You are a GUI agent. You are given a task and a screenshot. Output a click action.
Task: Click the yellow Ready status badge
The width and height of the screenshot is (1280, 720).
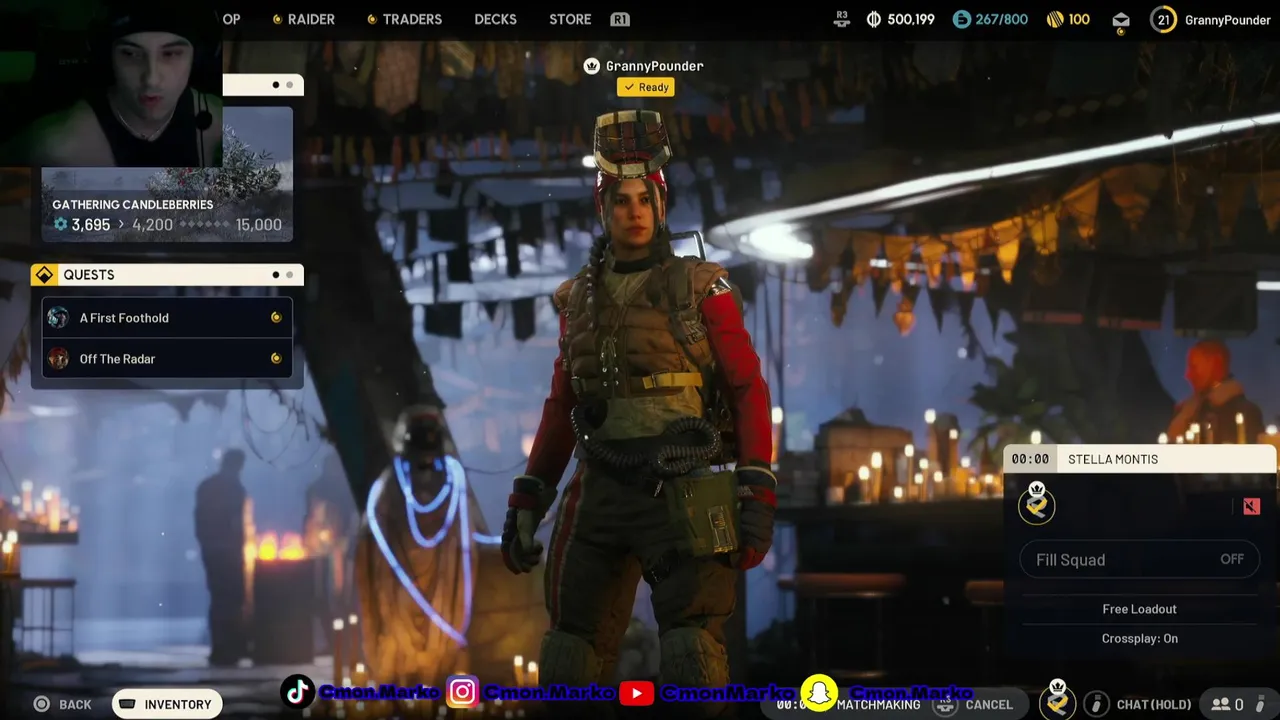tap(646, 87)
